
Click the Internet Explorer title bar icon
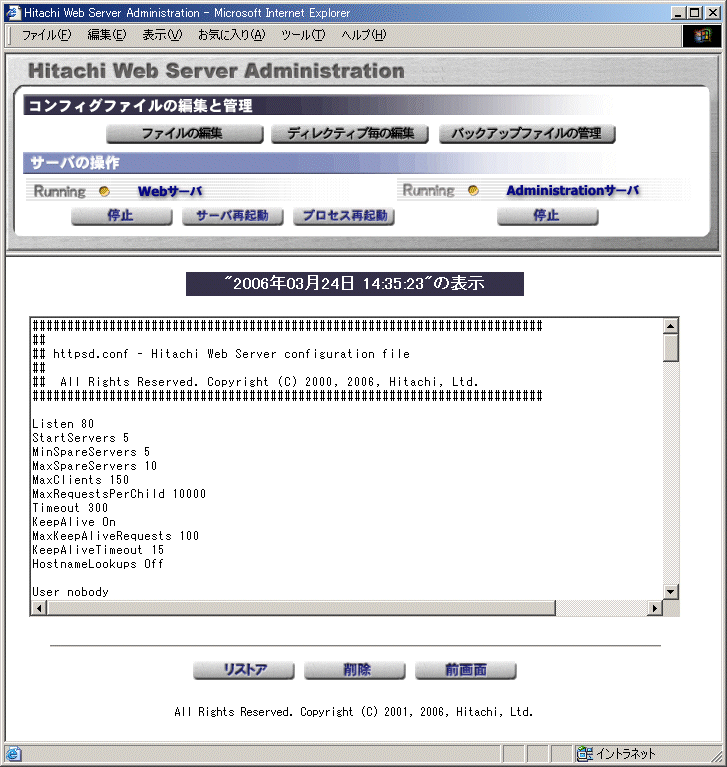(13, 13)
